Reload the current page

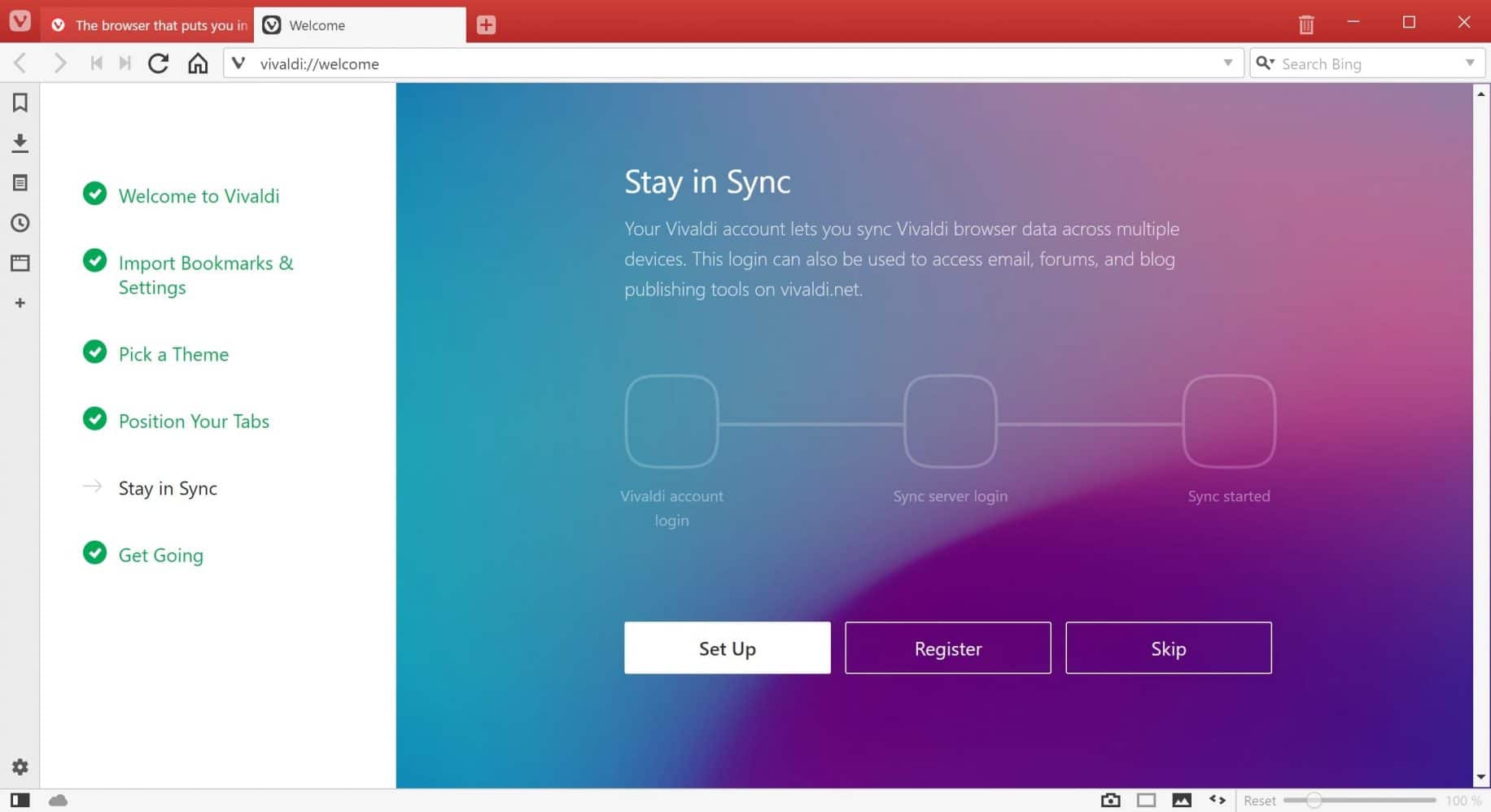(x=159, y=63)
